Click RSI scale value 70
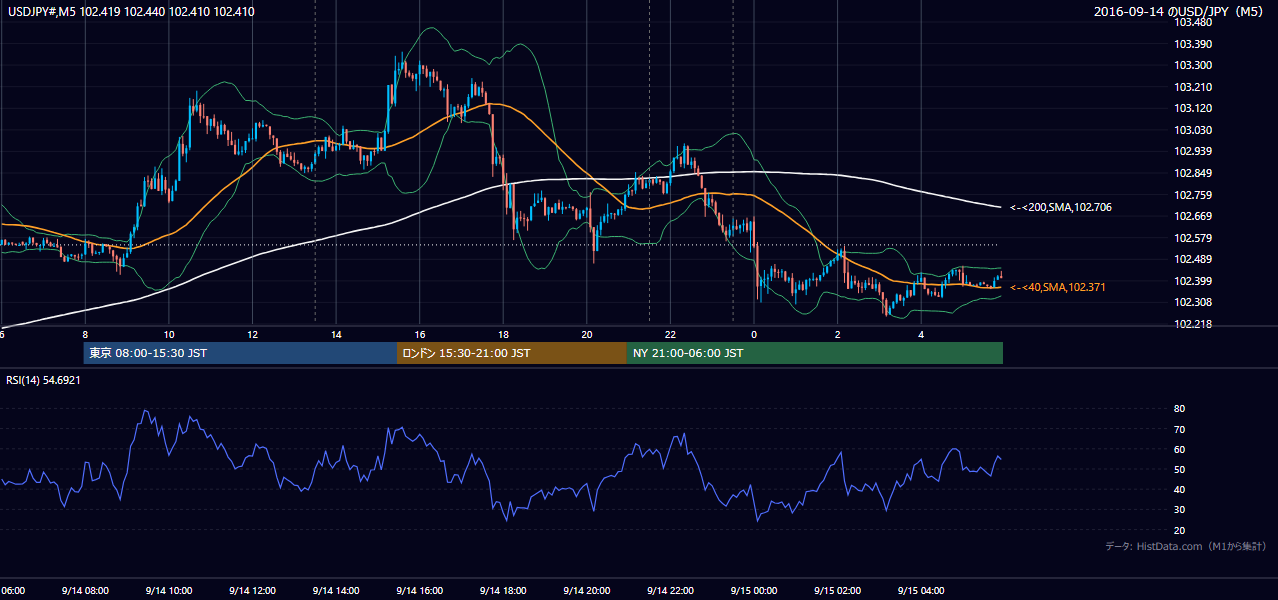 coord(1180,429)
